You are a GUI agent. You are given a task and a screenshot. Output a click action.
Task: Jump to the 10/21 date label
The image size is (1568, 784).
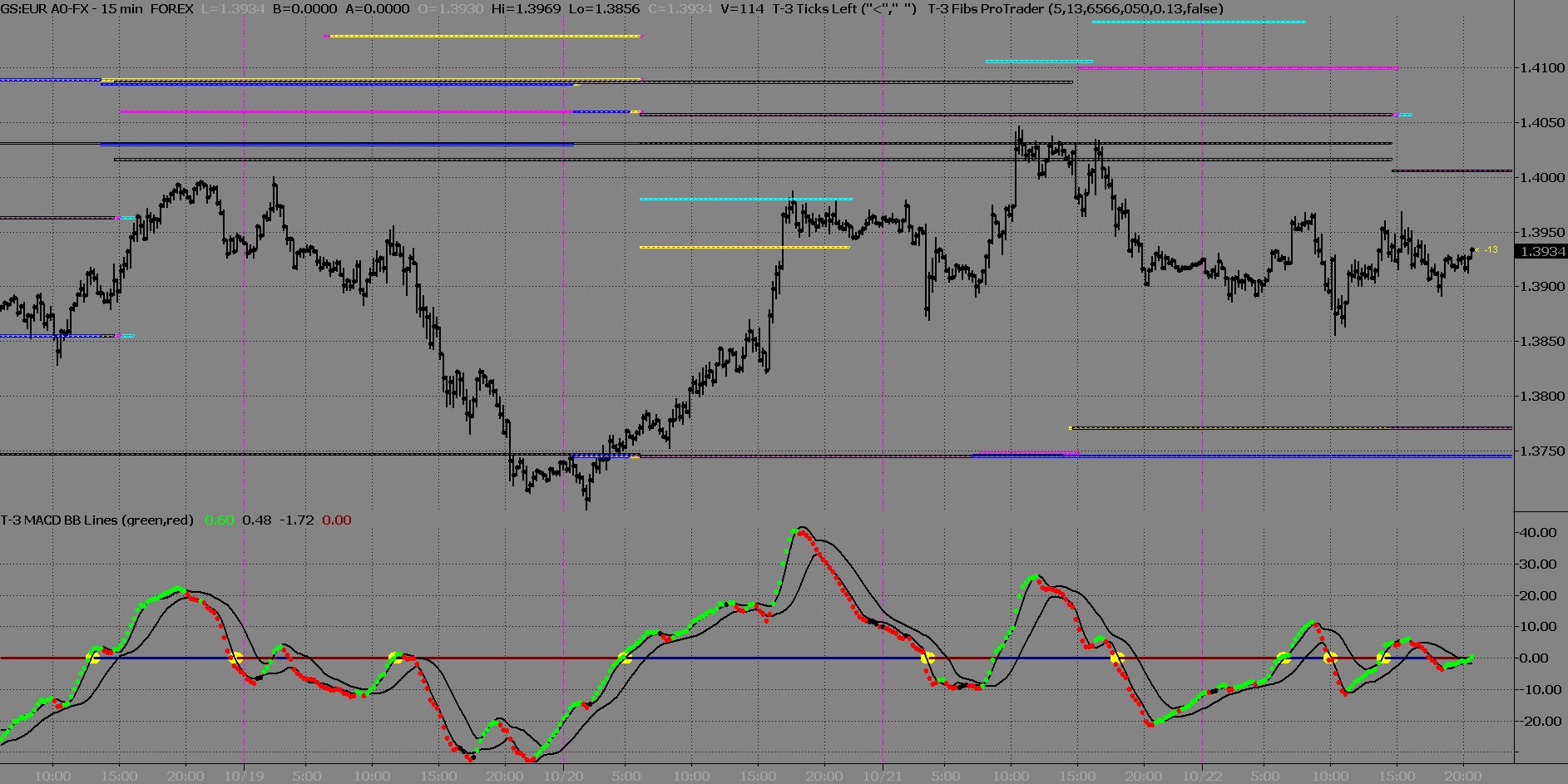click(883, 777)
